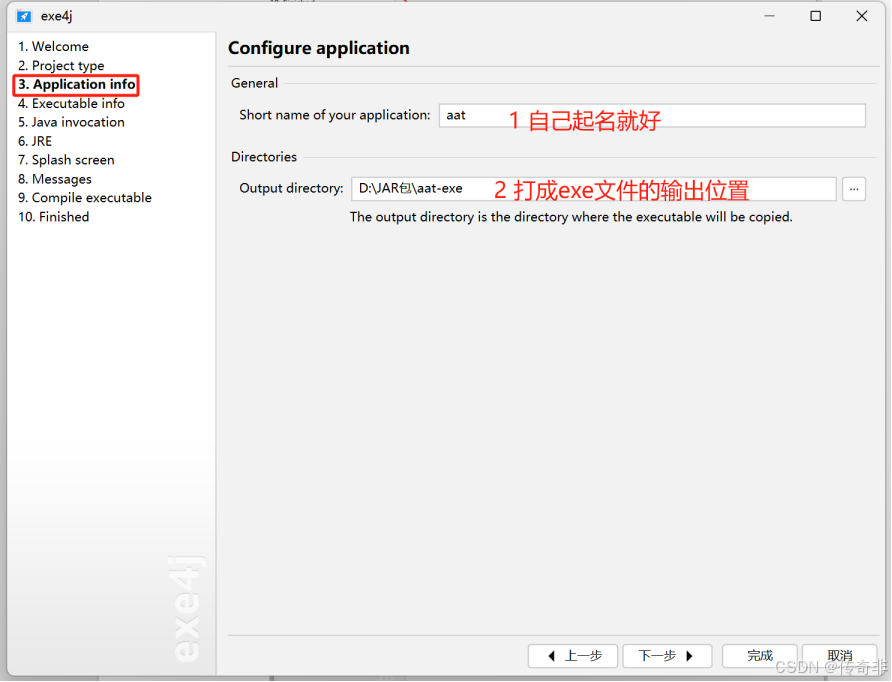Open the output directory browse button
This screenshot has width=892, height=682.
(x=856, y=188)
